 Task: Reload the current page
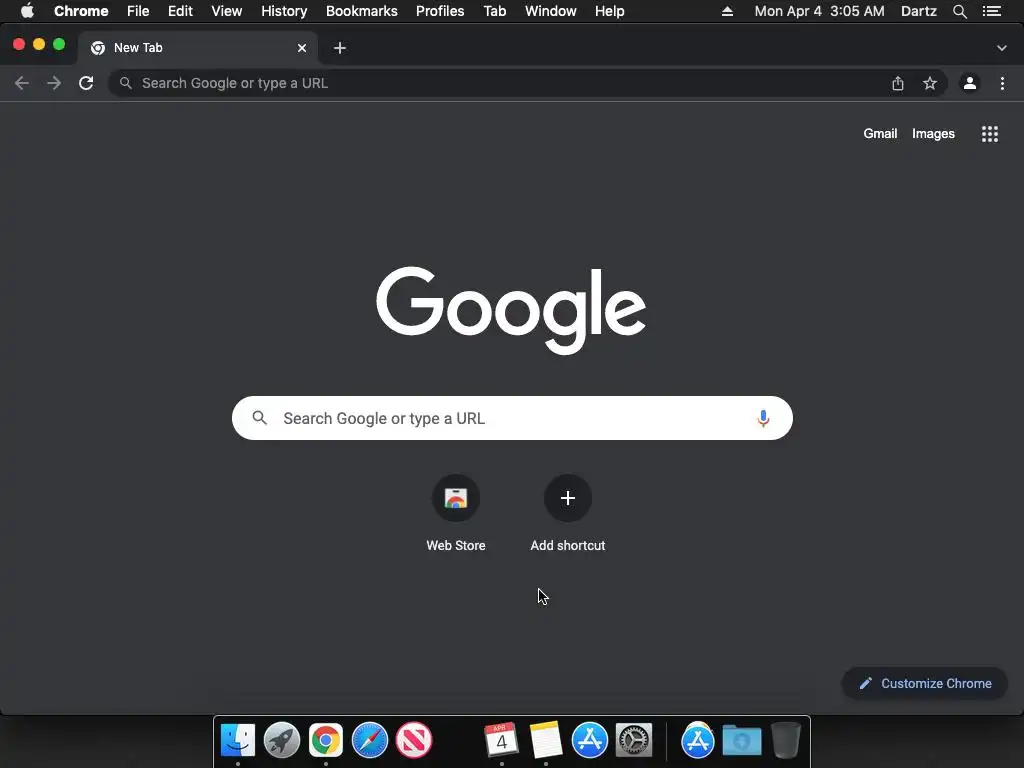pyautogui.click(x=86, y=83)
